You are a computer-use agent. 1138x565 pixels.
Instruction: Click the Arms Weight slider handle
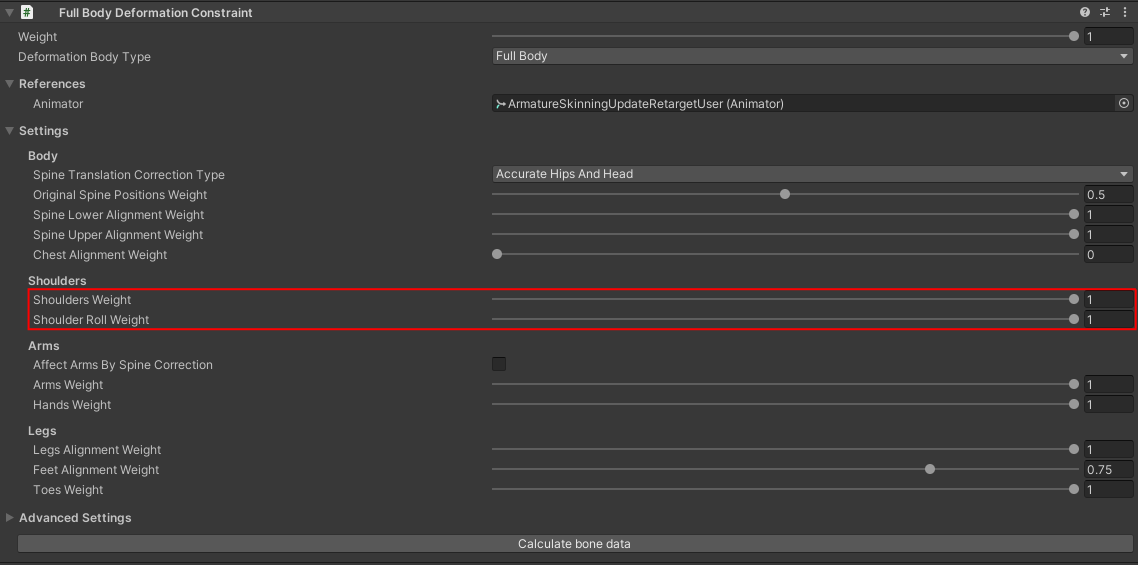pyautogui.click(x=1074, y=384)
